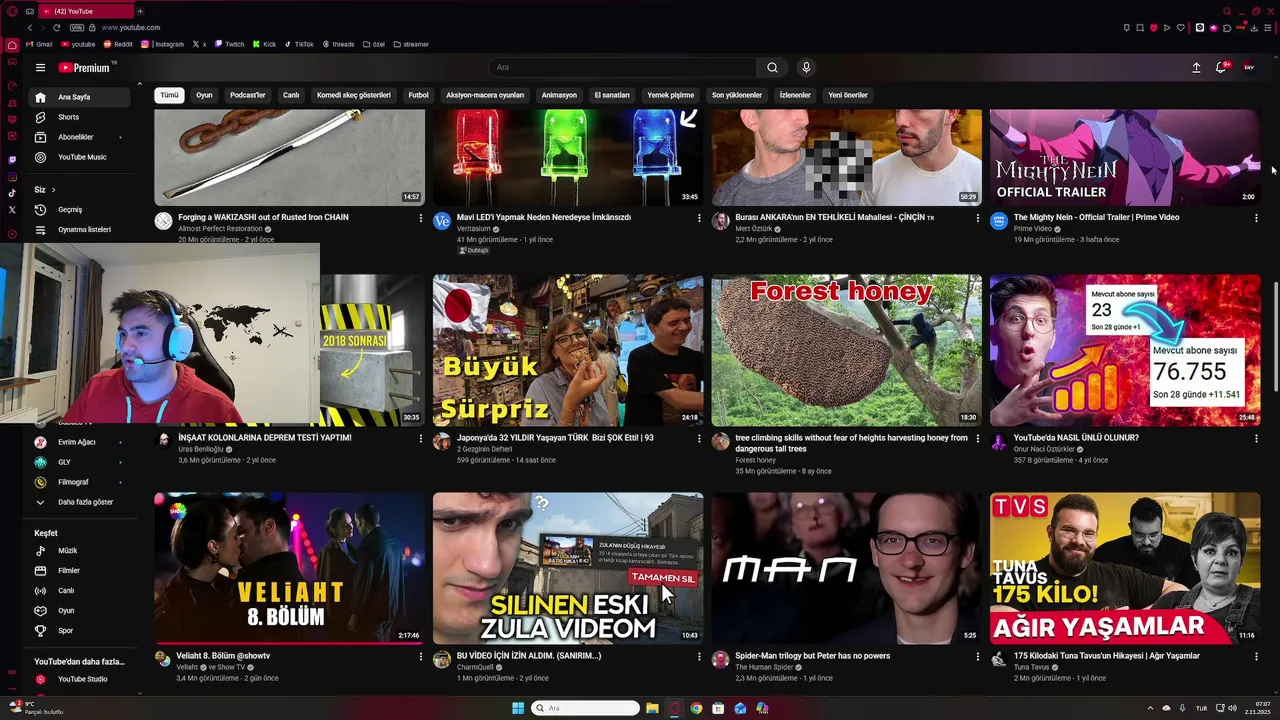Screen dimensions: 1280x720
Task: Open Evrim Ağacı subscription
Action: 78,442
